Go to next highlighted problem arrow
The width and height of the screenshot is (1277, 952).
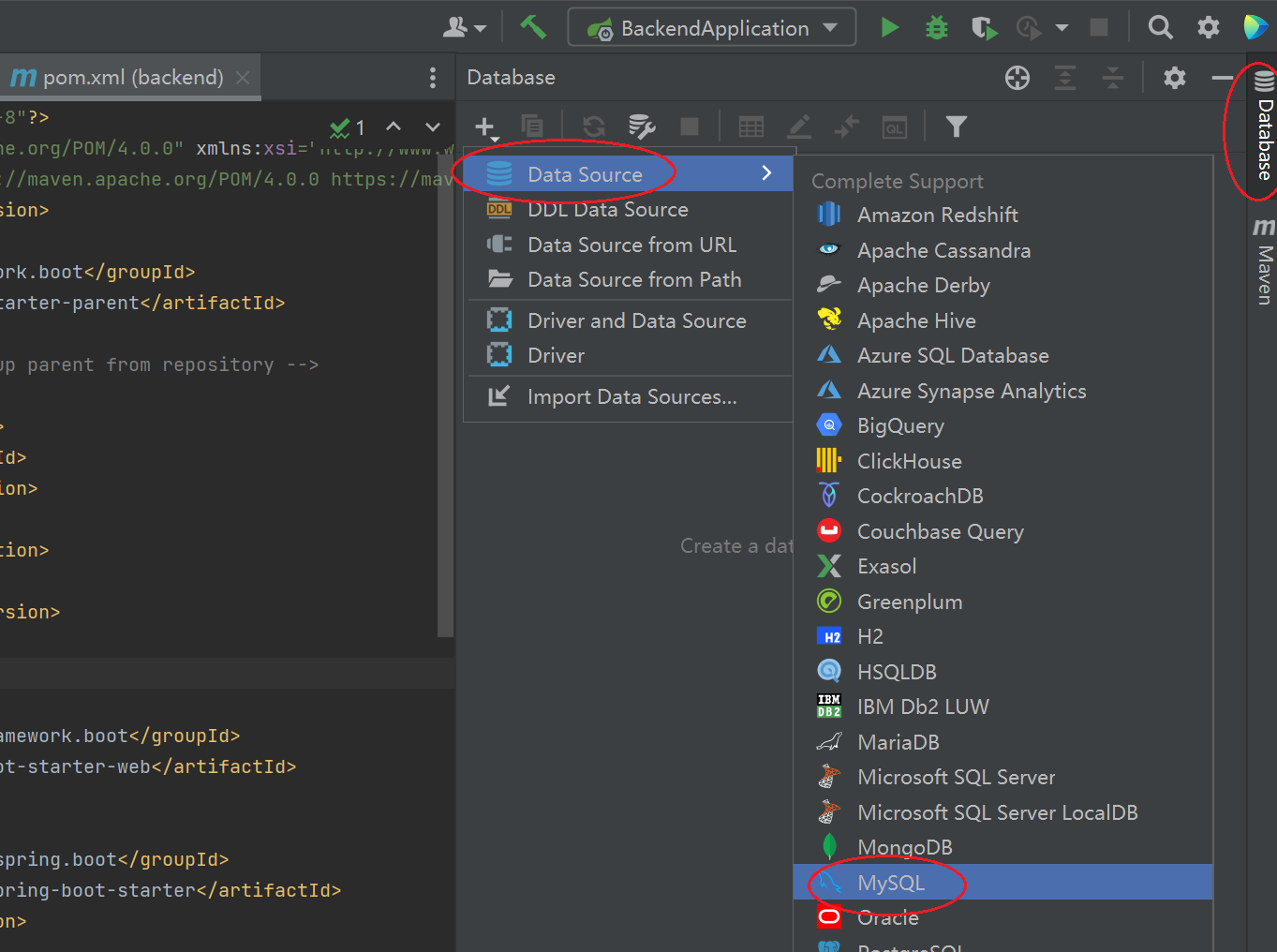tap(432, 126)
